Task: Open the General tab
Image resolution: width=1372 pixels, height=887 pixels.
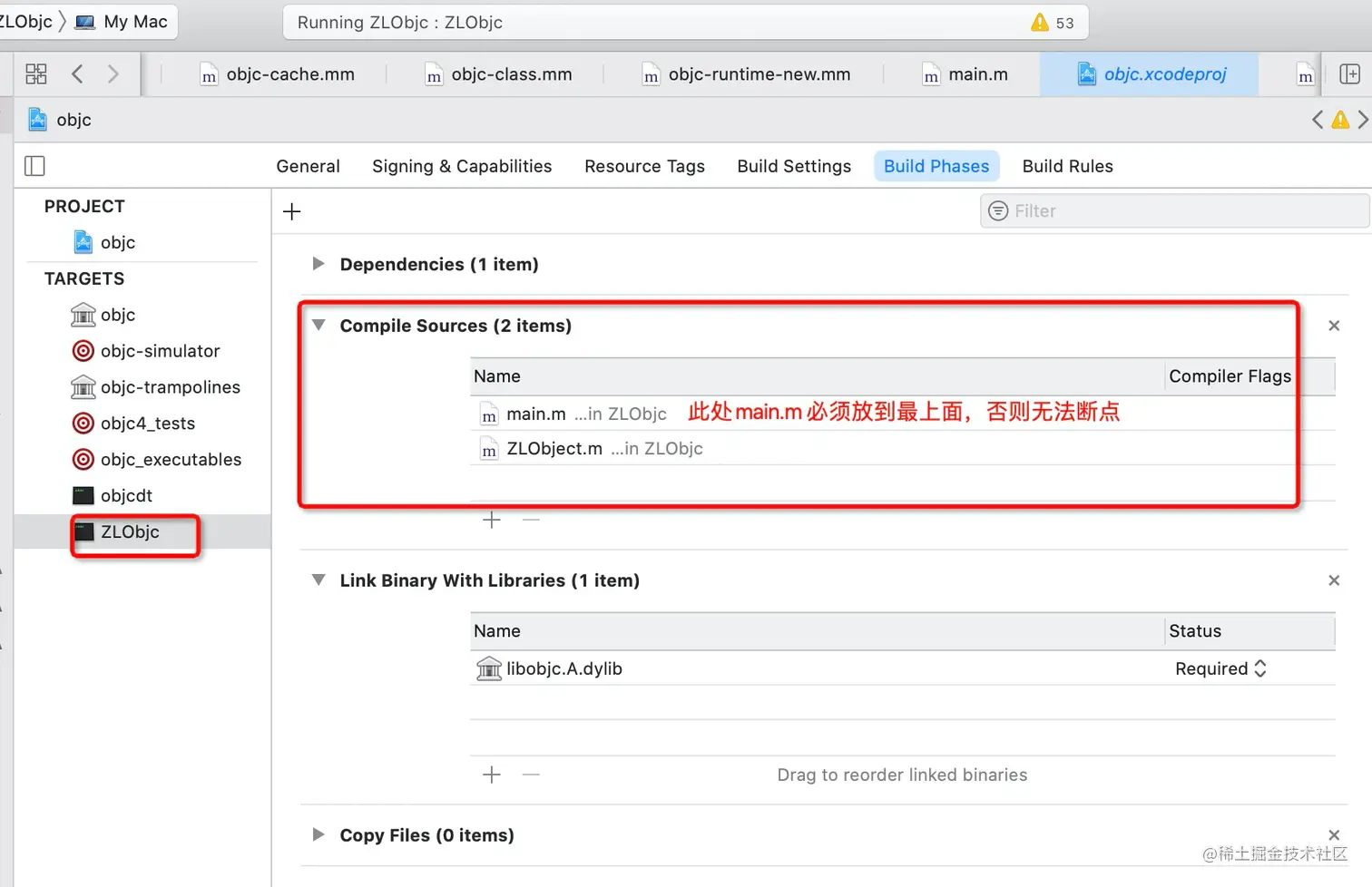Action: pos(309,166)
